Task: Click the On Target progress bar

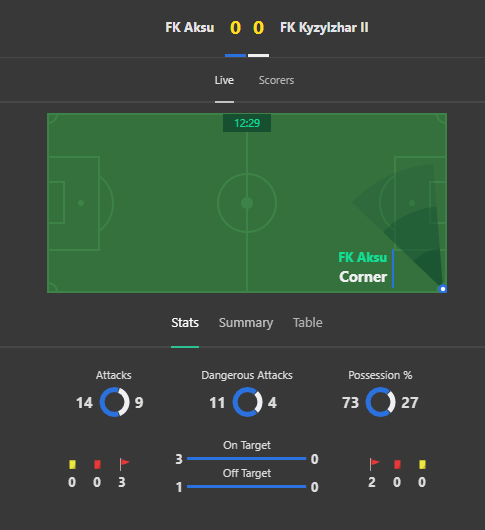Action: point(246,459)
